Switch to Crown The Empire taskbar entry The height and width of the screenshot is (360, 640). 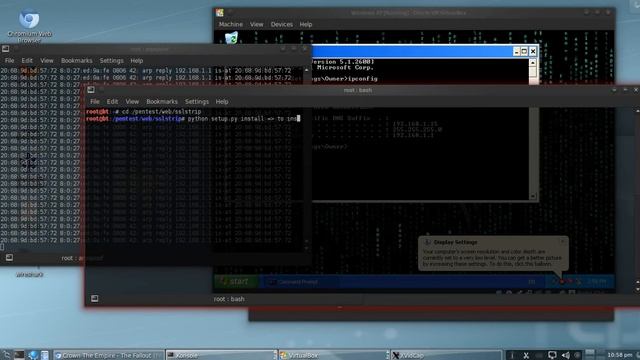[x=108, y=356]
